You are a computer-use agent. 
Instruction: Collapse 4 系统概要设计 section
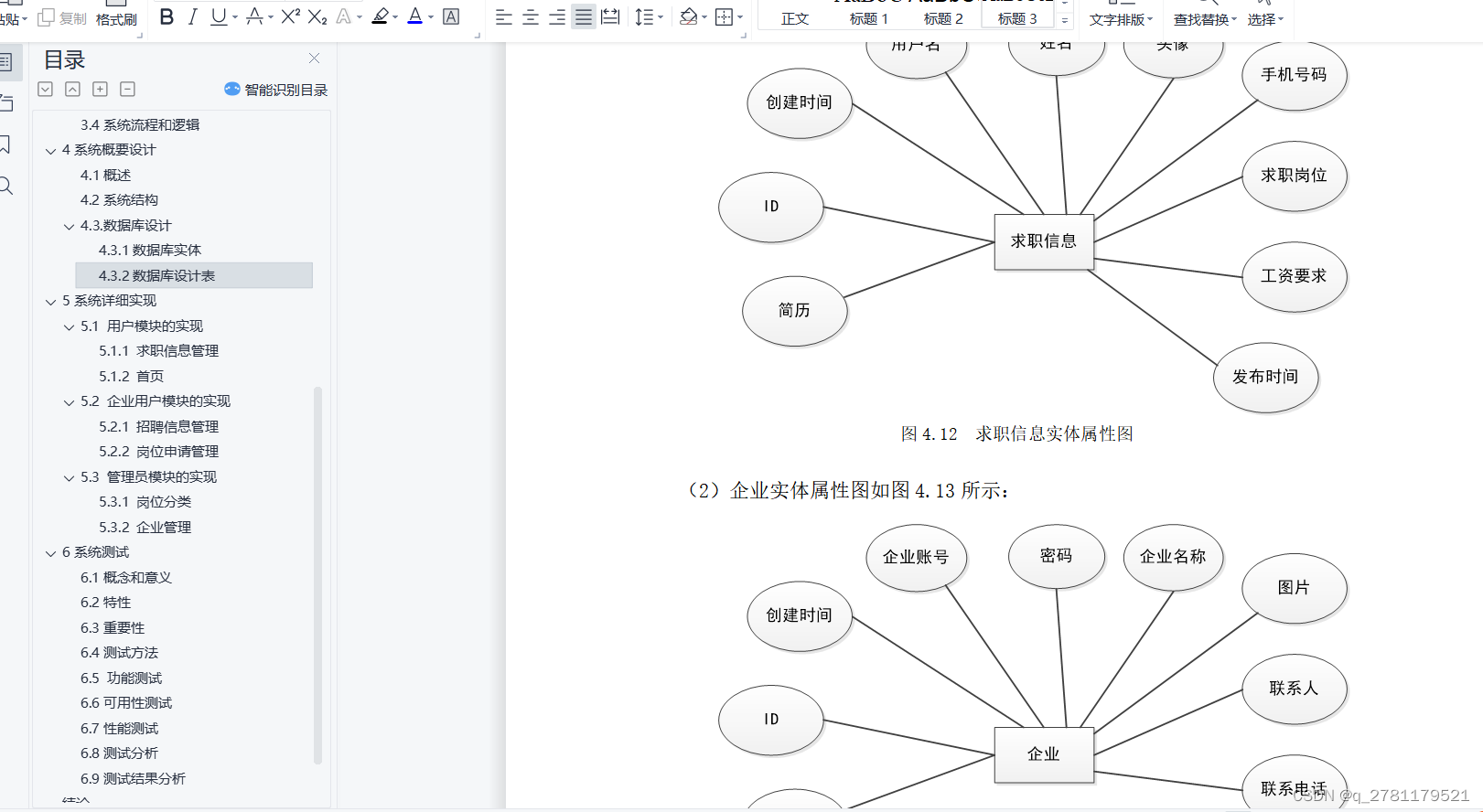pyautogui.click(x=51, y=151)
